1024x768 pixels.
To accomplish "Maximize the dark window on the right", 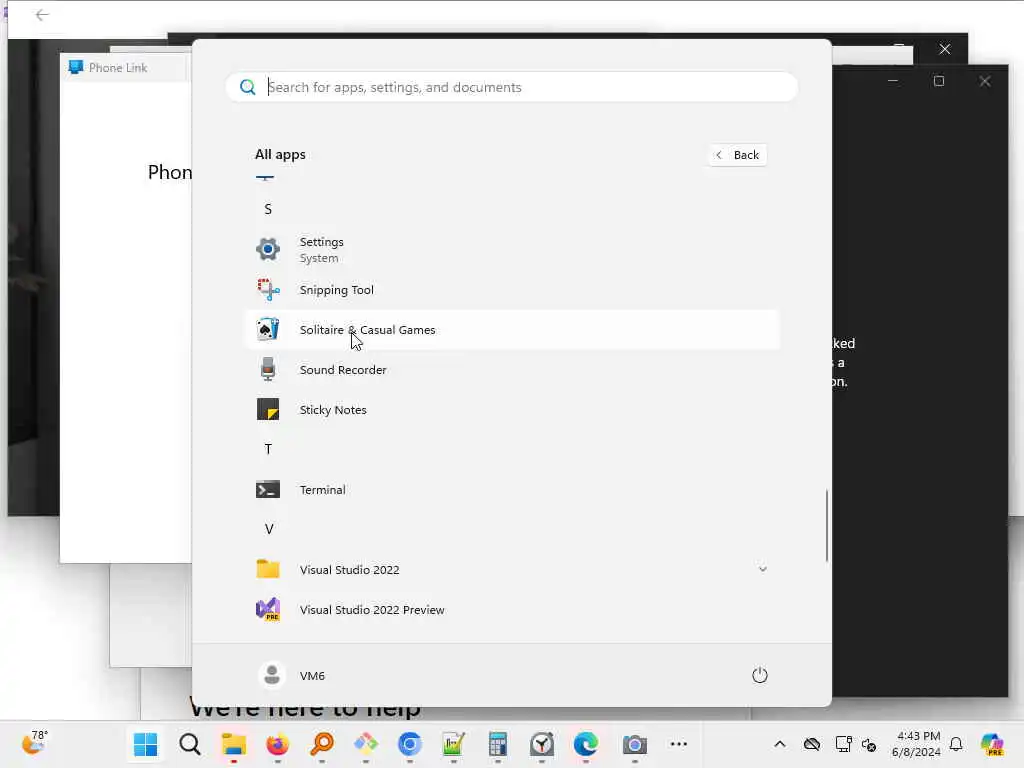I will pos(939,81).
